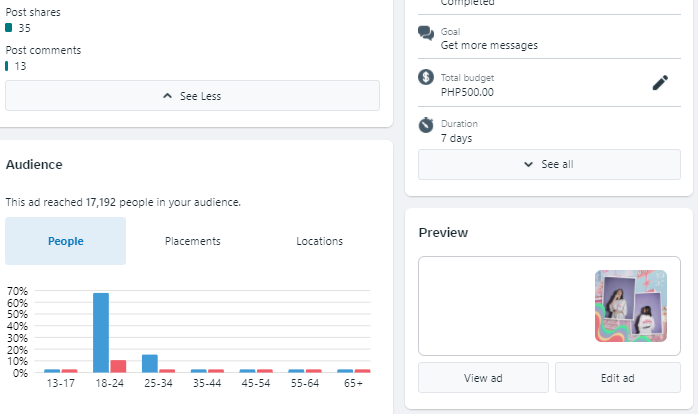The image size is (698, 414).
Task: Select the Locations tab
Action: pos(319,241)
